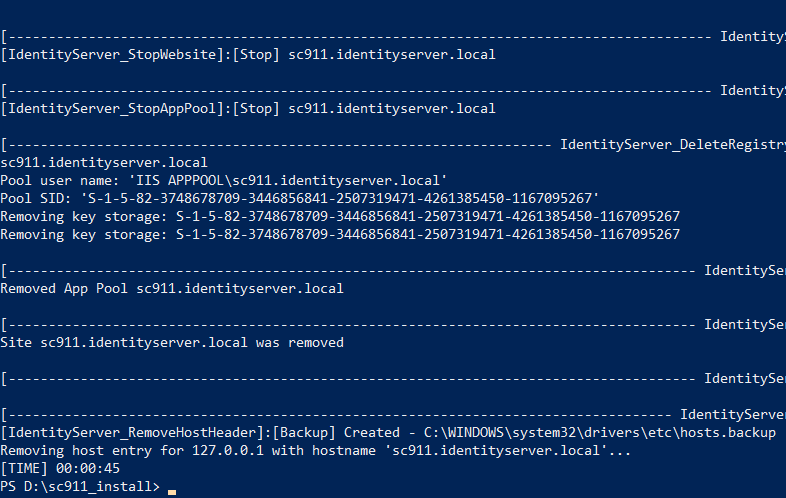This screenshot has width=786, height=498.
Task: Click the [TIME] 00:00:45 output line
Action: tap(60, 468)
